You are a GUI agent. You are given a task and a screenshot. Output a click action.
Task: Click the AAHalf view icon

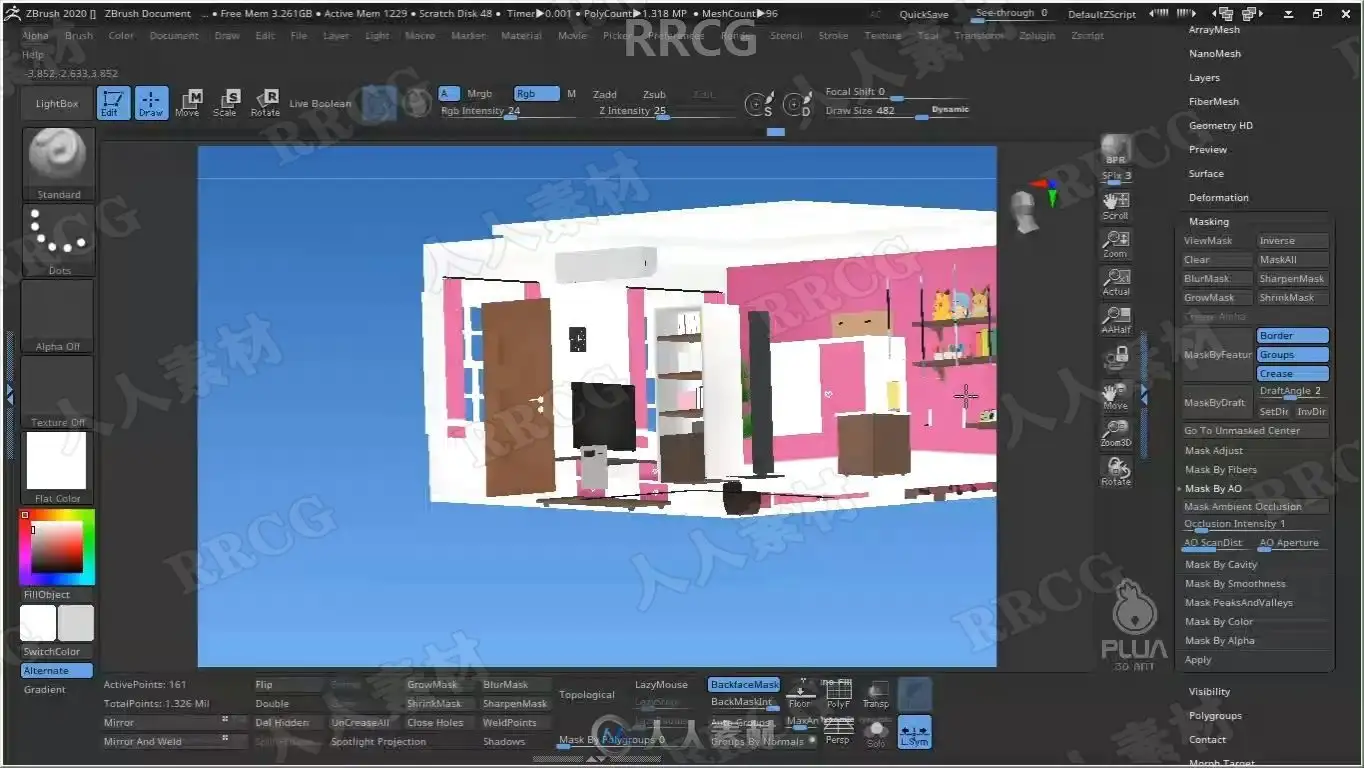[1116, 319]
